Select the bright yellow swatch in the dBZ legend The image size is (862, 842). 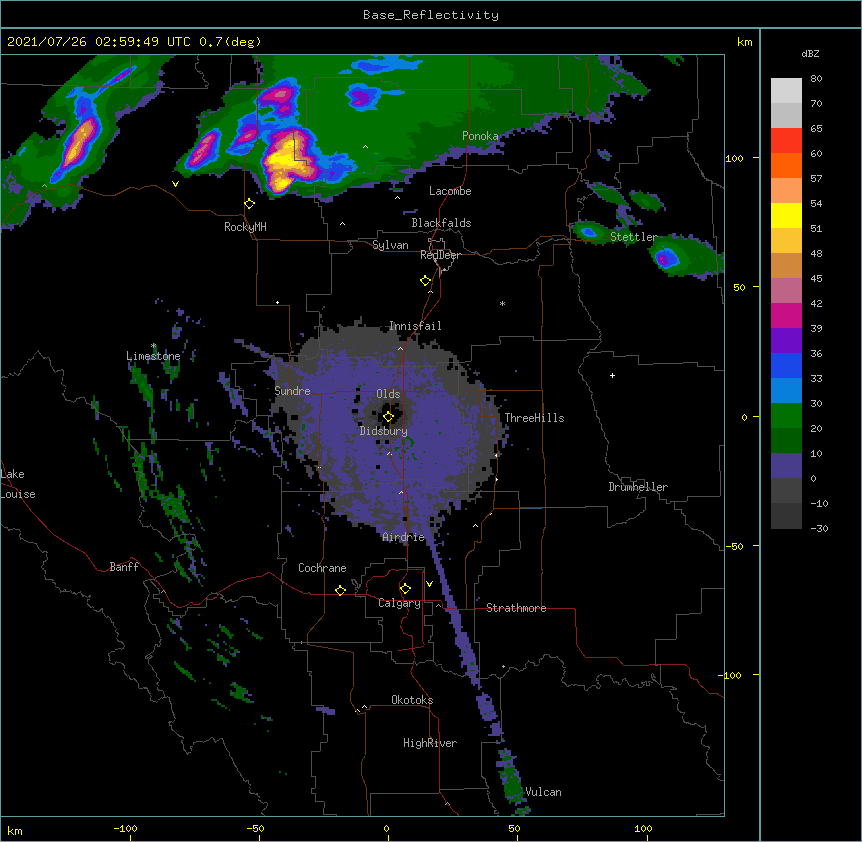[x=786, y=215]
